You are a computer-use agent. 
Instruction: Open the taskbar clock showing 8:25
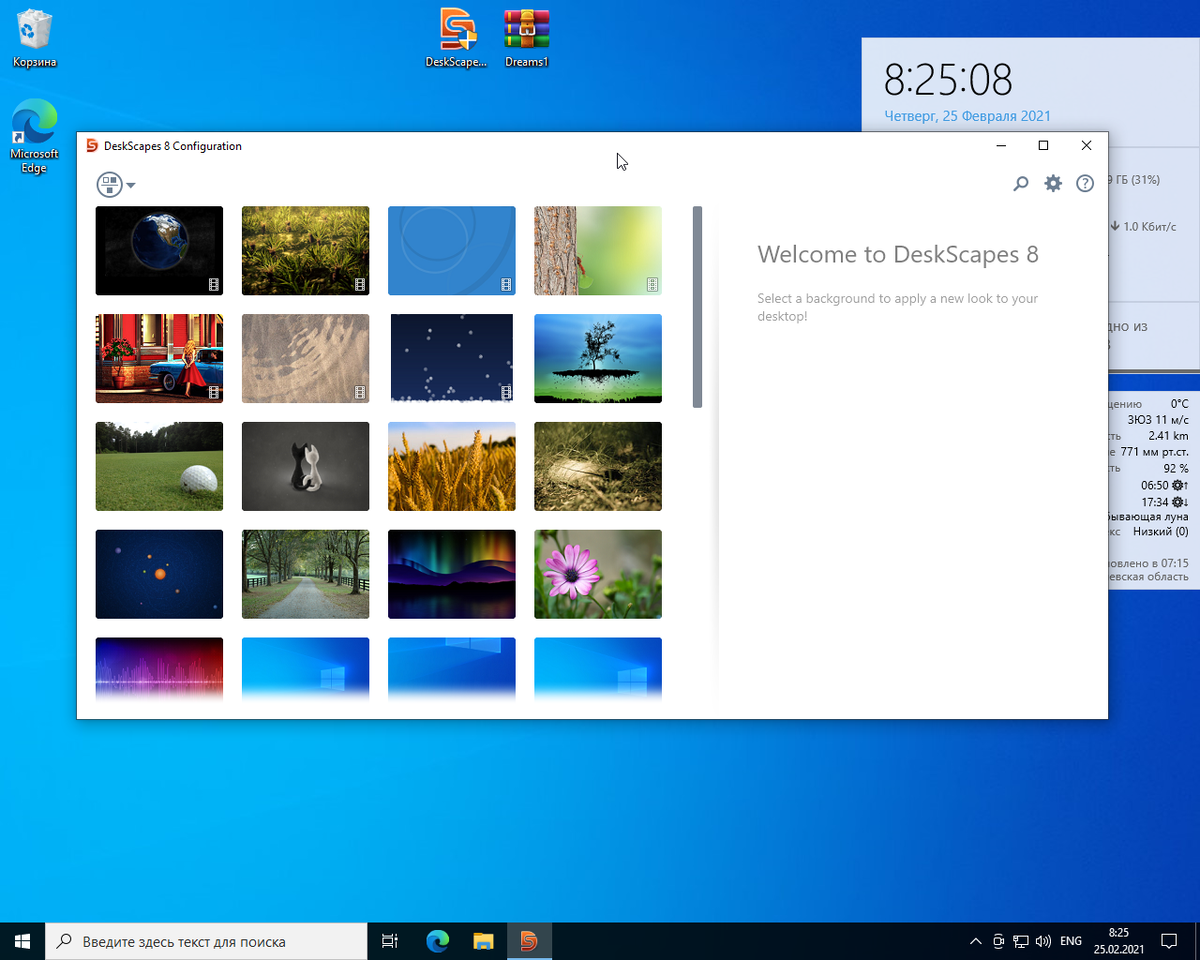pyautogui.click(x=1119, y=941)
